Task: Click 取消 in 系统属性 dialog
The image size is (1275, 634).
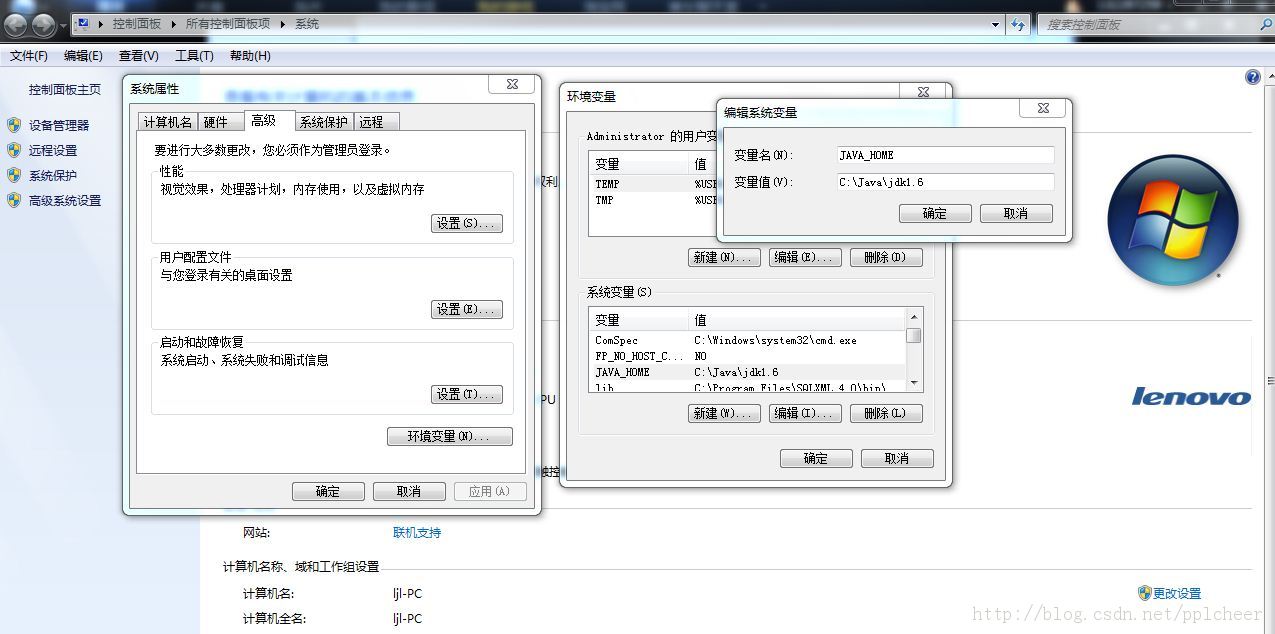Action: 409,491
